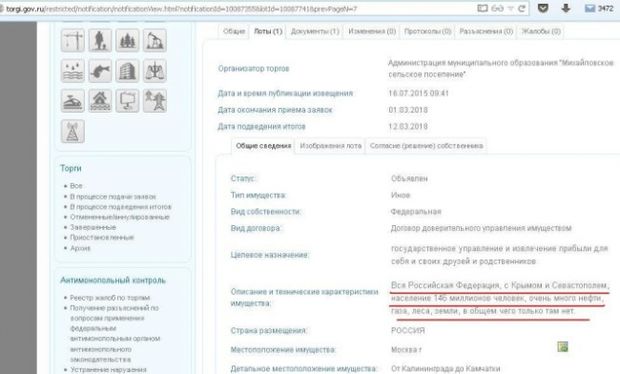This screenshot has width=620, height=374.
Task: Click the billboard advertising category icon
Action: [127, 101]
